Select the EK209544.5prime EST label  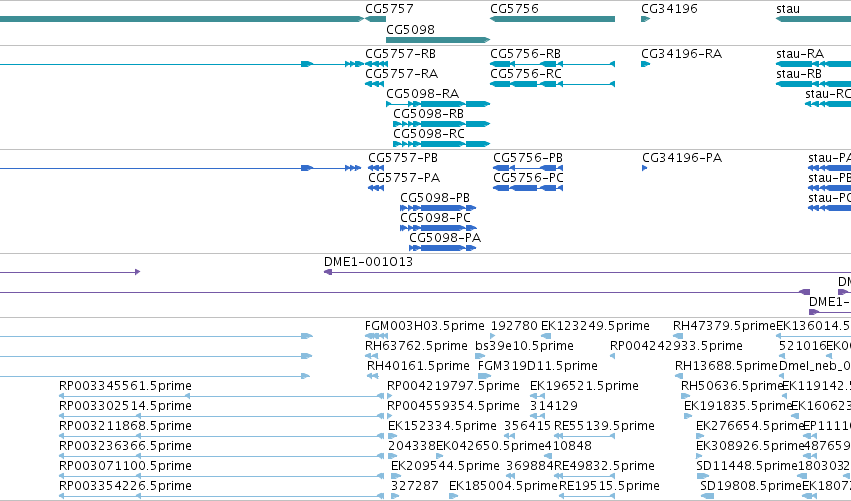tap(446, 467)
